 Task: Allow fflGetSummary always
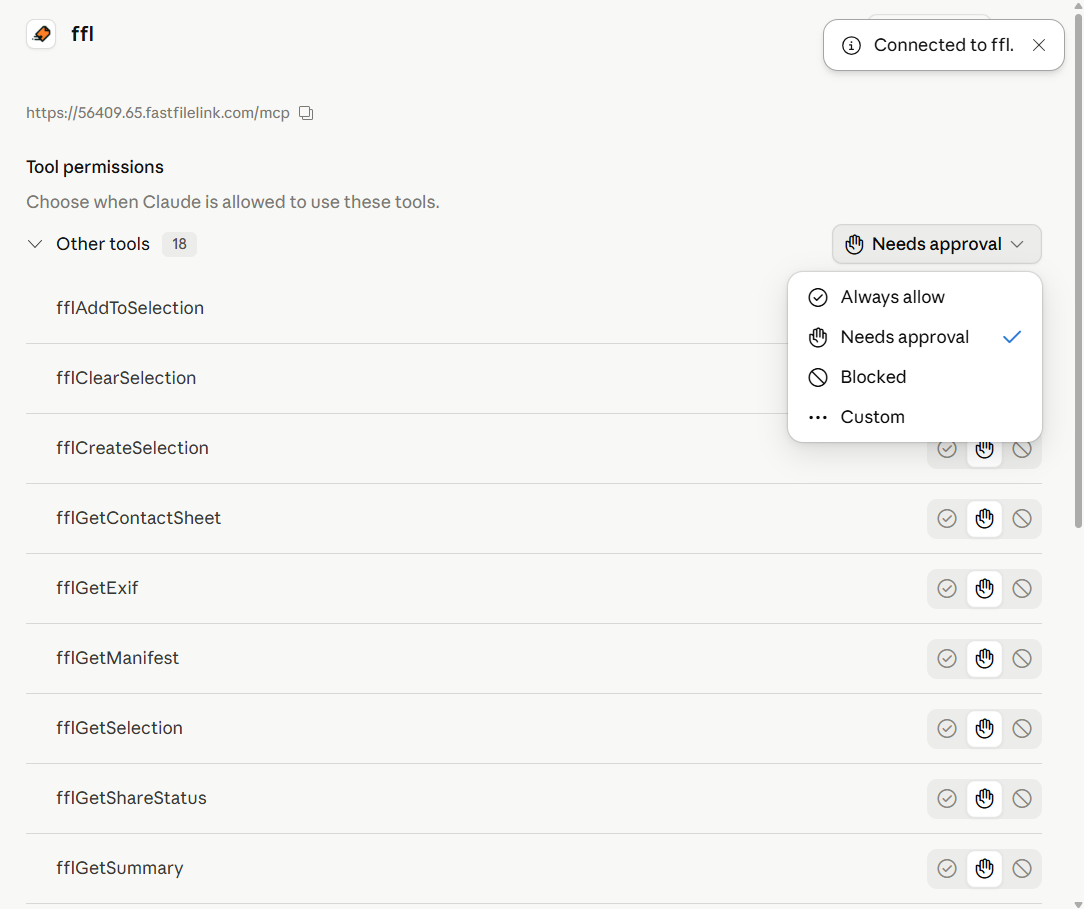pos(947,868)
